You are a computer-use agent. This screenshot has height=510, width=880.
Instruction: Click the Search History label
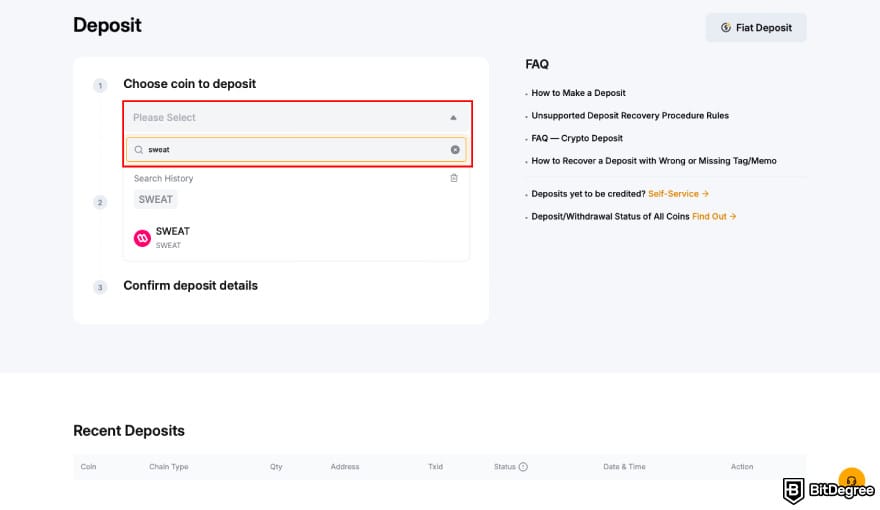click(163, 178)
